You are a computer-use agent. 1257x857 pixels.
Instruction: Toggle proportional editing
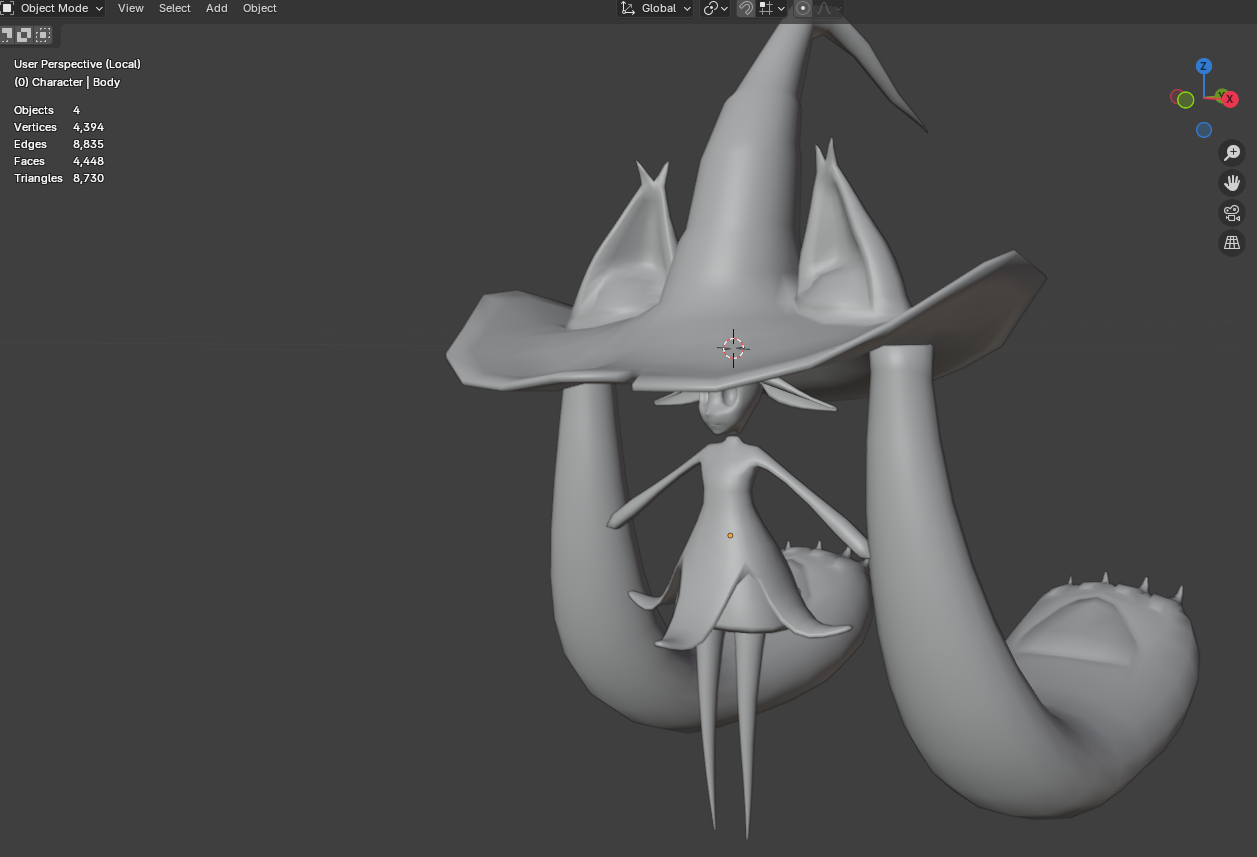(x=803, y=8)
